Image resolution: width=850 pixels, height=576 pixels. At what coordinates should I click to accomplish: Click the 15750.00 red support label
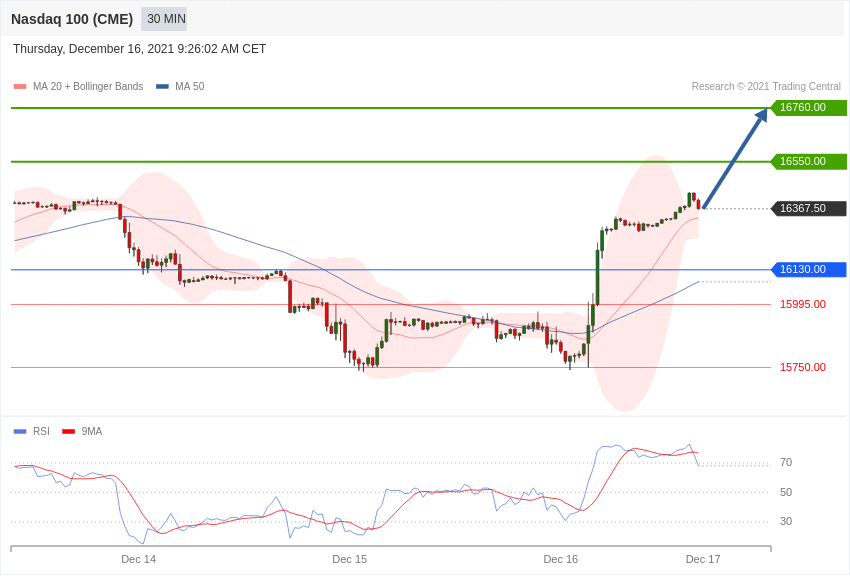point(803,367)
